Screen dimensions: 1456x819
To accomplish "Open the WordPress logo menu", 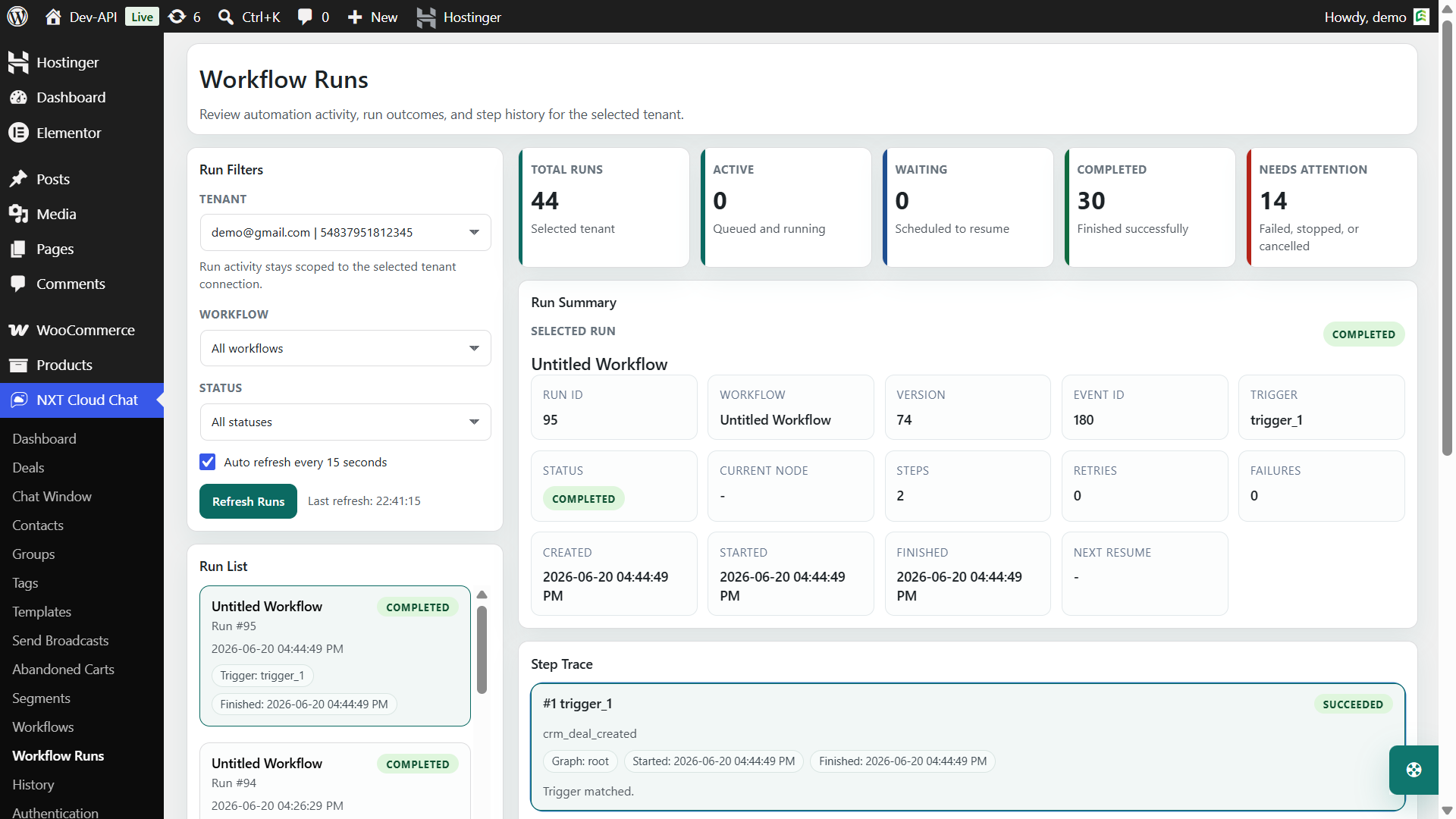I will 17,17.
